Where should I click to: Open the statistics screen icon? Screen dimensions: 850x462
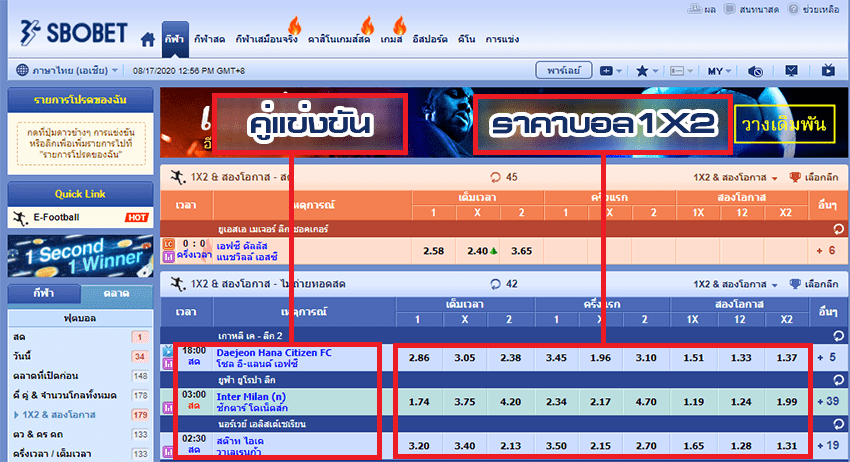(791, 70)
